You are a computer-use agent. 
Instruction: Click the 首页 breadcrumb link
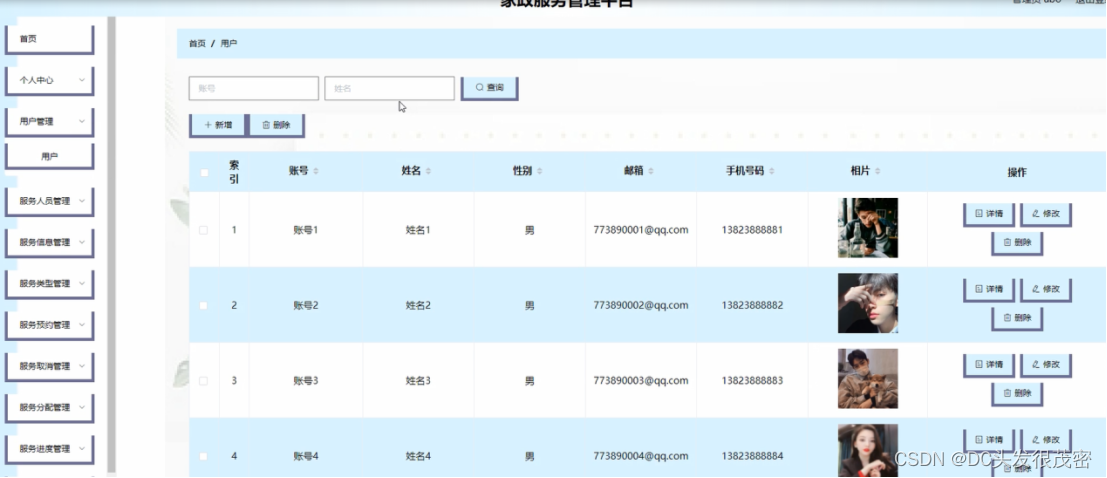pyautogui.click(x=197, y=44)
